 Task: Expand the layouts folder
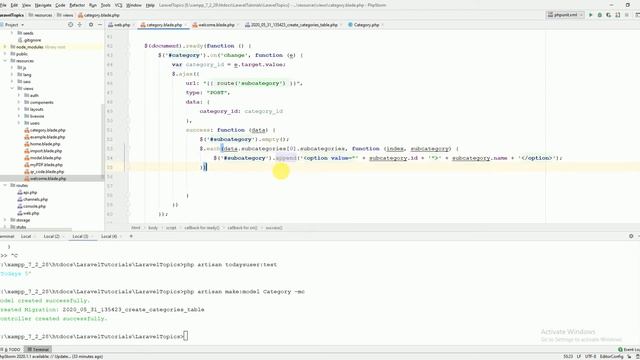click(19, 109)
